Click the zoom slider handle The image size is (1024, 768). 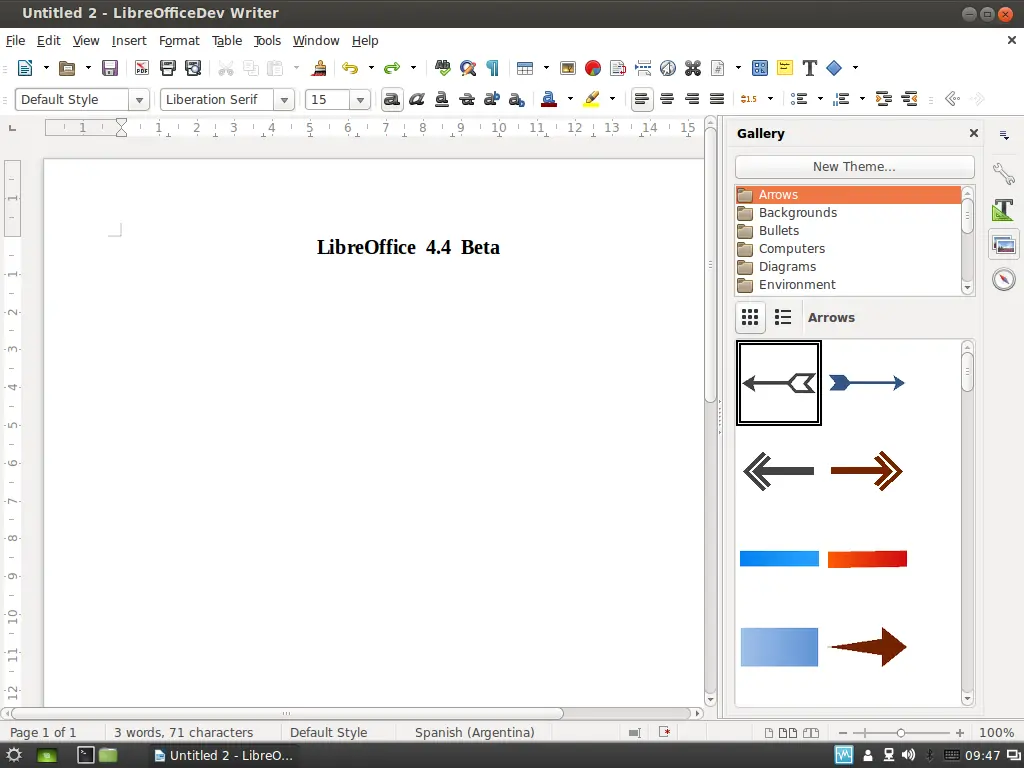[901, 733]
